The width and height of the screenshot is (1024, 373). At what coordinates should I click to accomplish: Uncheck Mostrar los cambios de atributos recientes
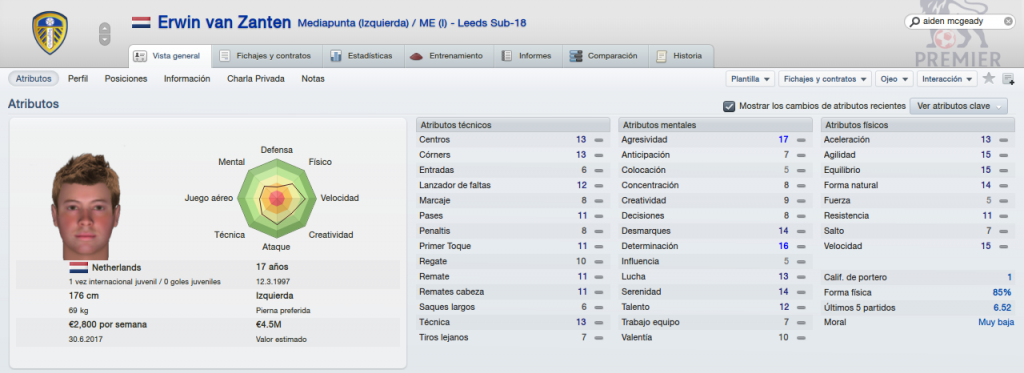click(x=729, y=106)
